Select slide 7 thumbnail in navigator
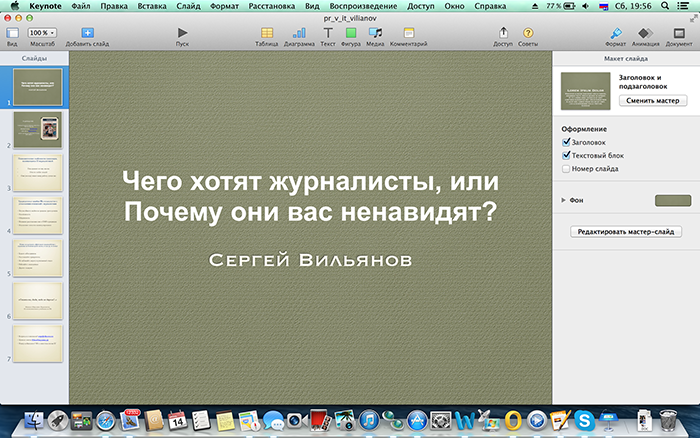The height and width of the screenshot is (438, 700). (x=38, y=343)
